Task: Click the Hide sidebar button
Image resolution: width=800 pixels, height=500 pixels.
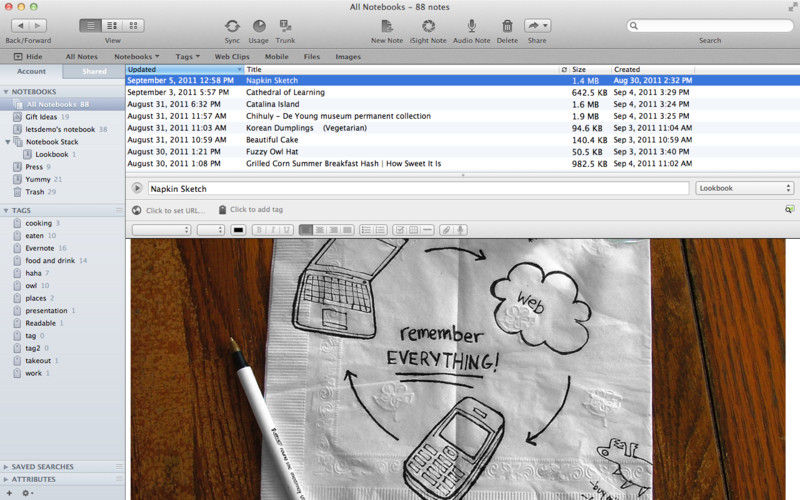Action: pyautogui.click(x=29, y=57)
